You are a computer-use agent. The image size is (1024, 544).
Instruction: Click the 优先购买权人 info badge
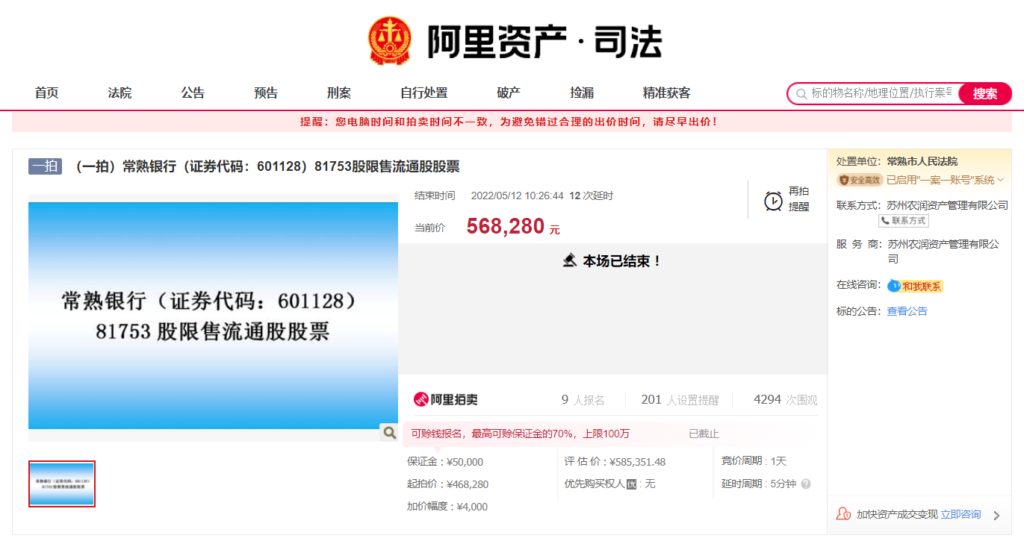631,484
